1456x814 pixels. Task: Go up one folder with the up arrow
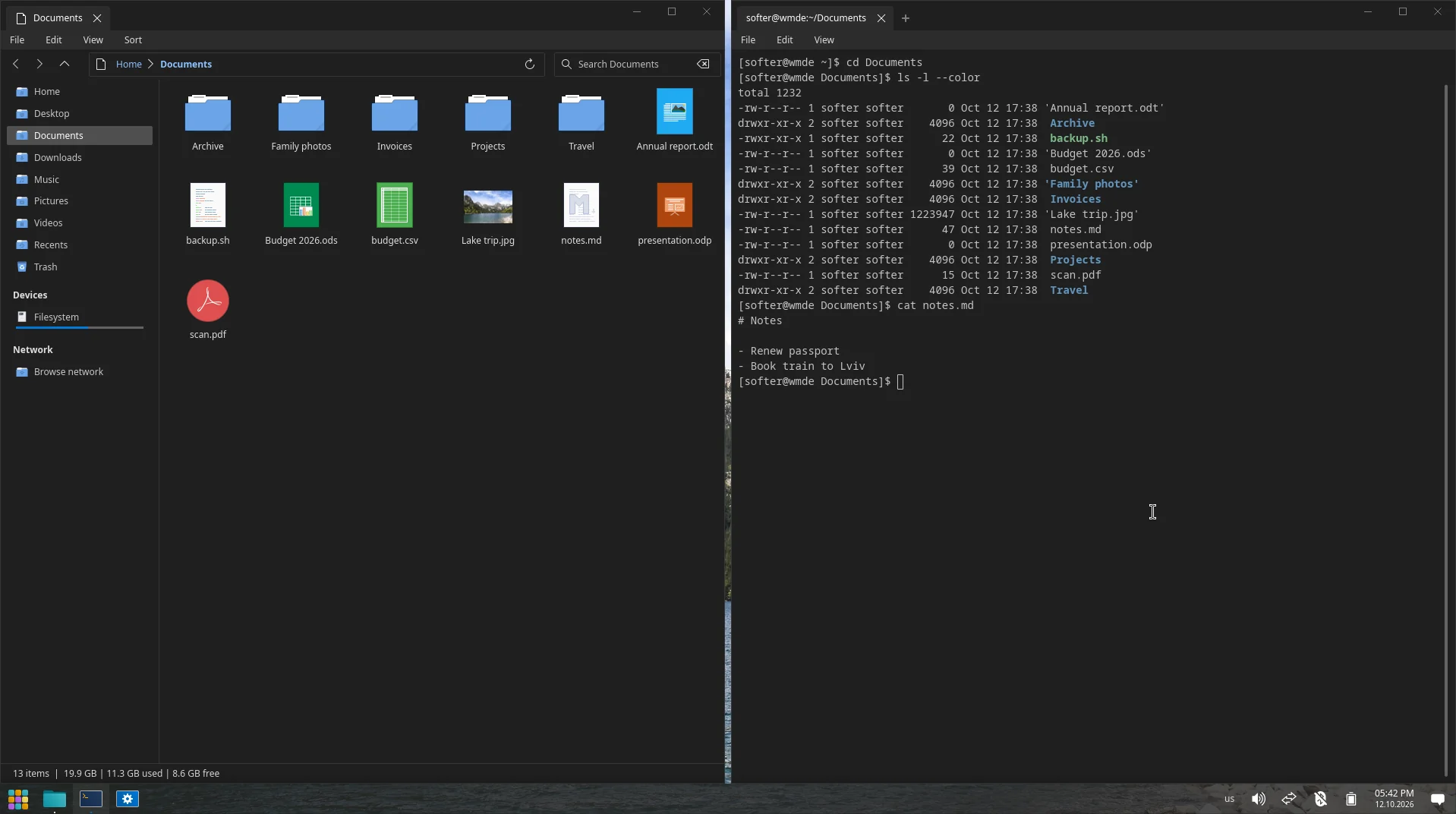[65, 64]
